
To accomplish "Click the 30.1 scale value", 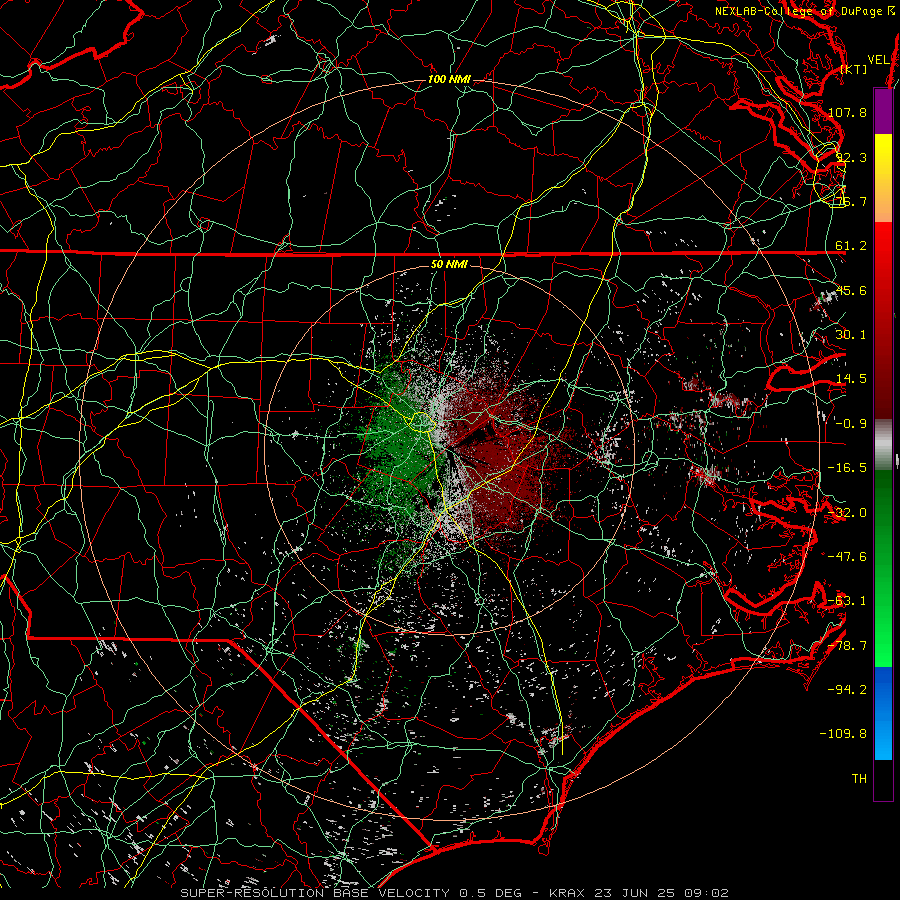I will (x=851, y=335).
